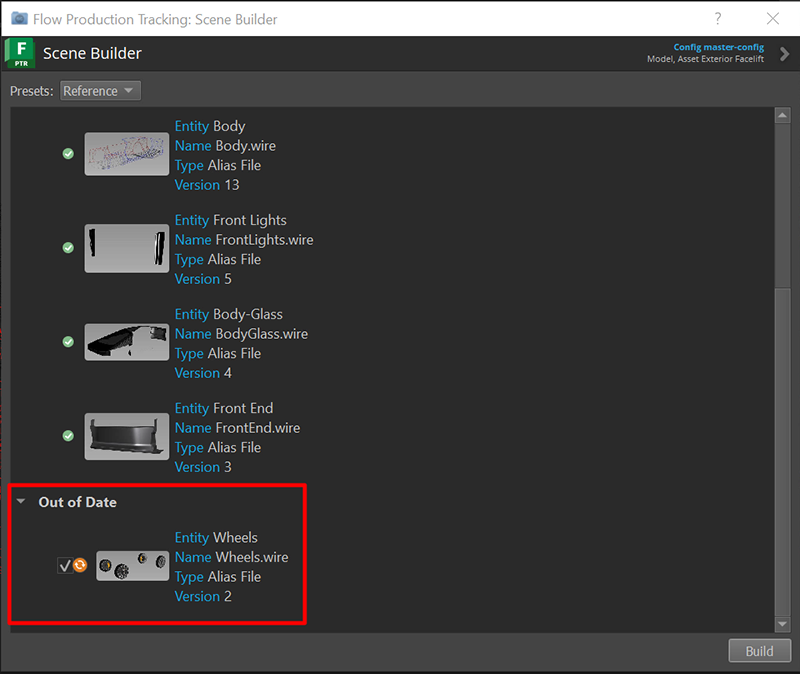Select the 'Entity Front Lights' text
This screenshot has width=800, height=674.
click(231, 220)
